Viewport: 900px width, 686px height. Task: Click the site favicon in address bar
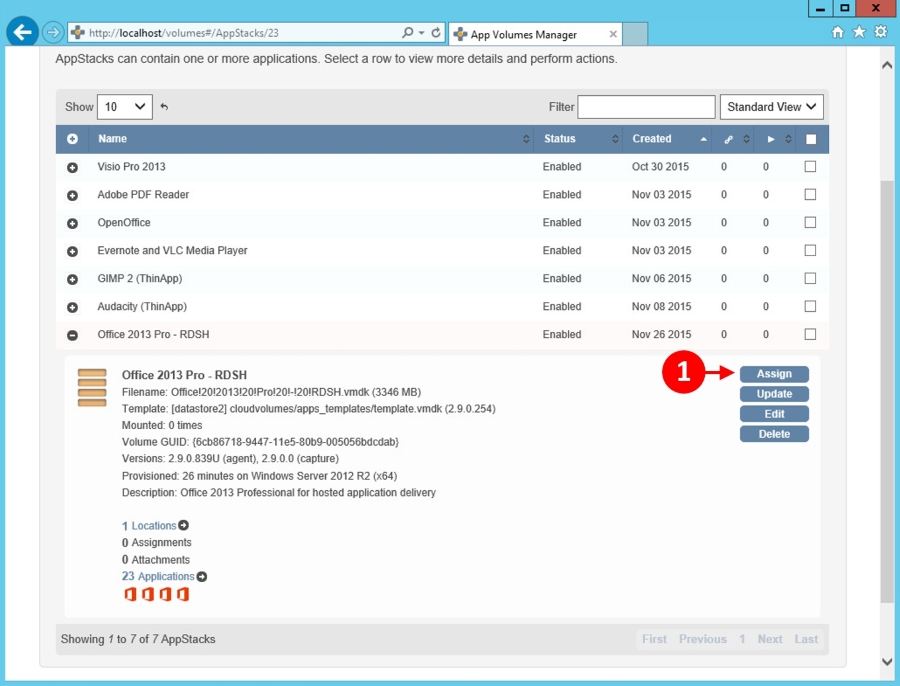coord(78,33)
